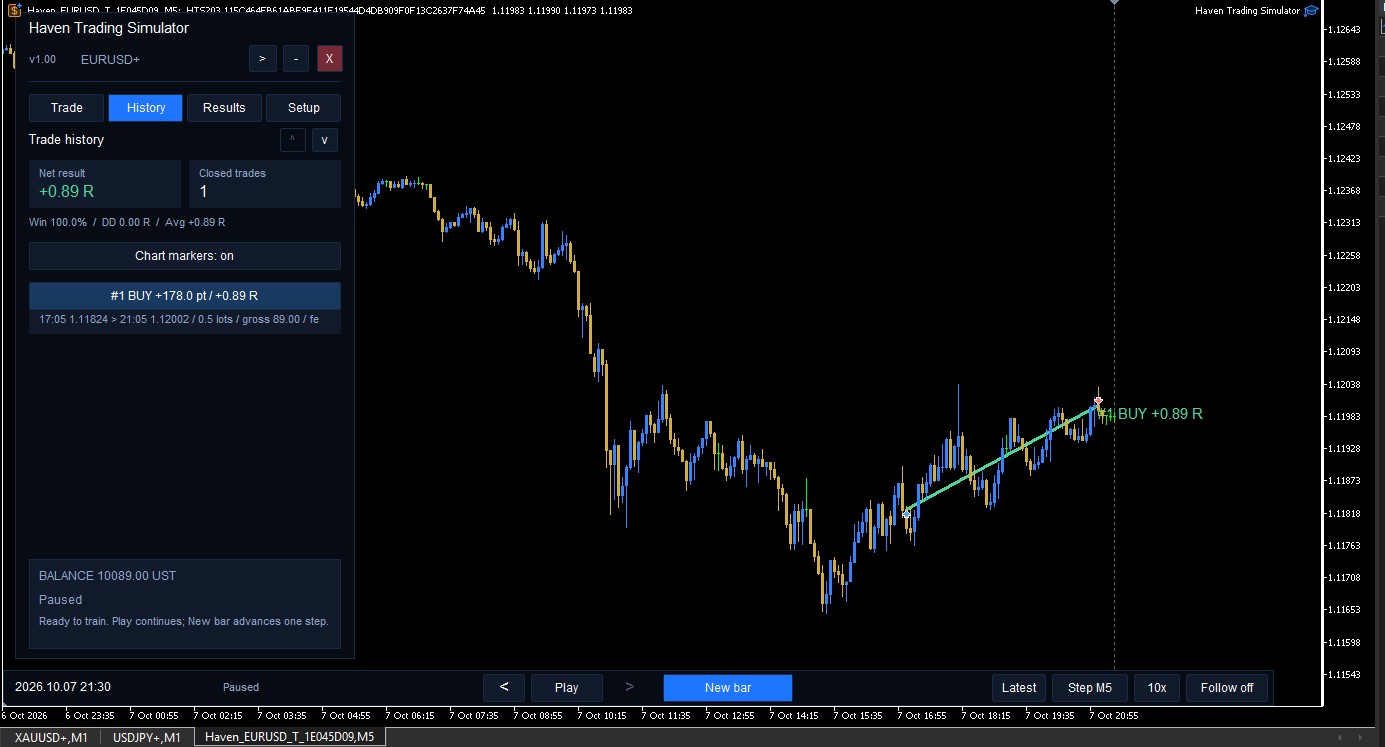Open the Setup tab
The width and height of the screenshot is (1385, 747).
[x=304, y=108]
